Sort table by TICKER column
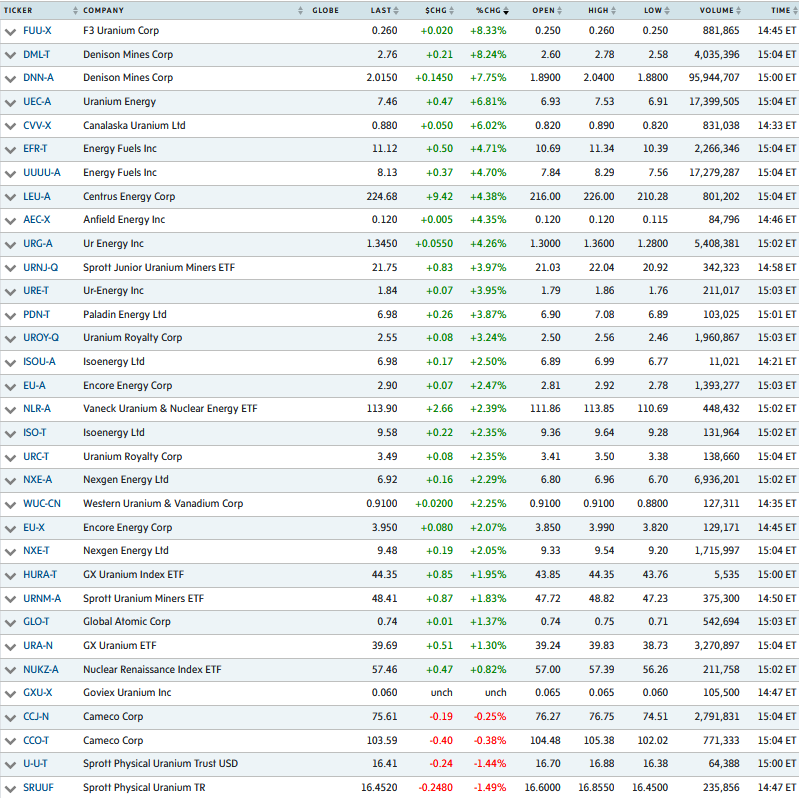Image resolution: width=799 pixels, height=798 pixels. pos(40,10)
